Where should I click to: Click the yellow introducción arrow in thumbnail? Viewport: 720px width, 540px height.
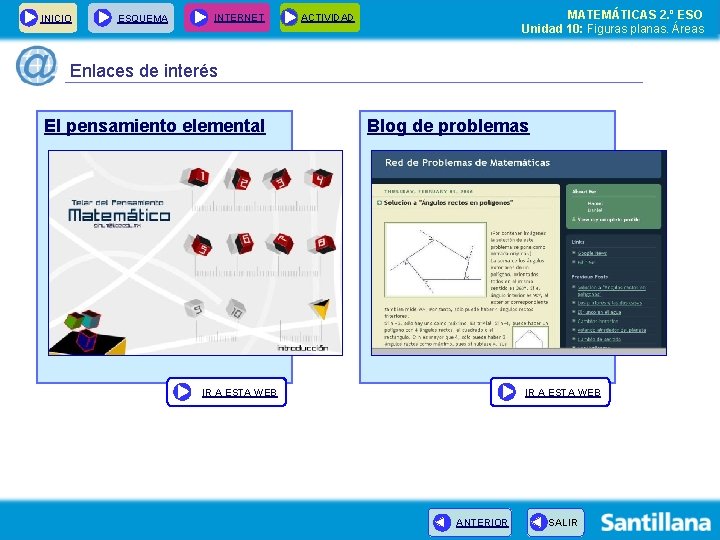320,309
